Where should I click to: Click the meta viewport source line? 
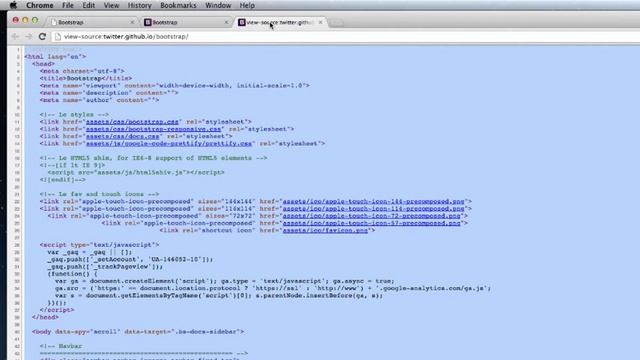175,86
